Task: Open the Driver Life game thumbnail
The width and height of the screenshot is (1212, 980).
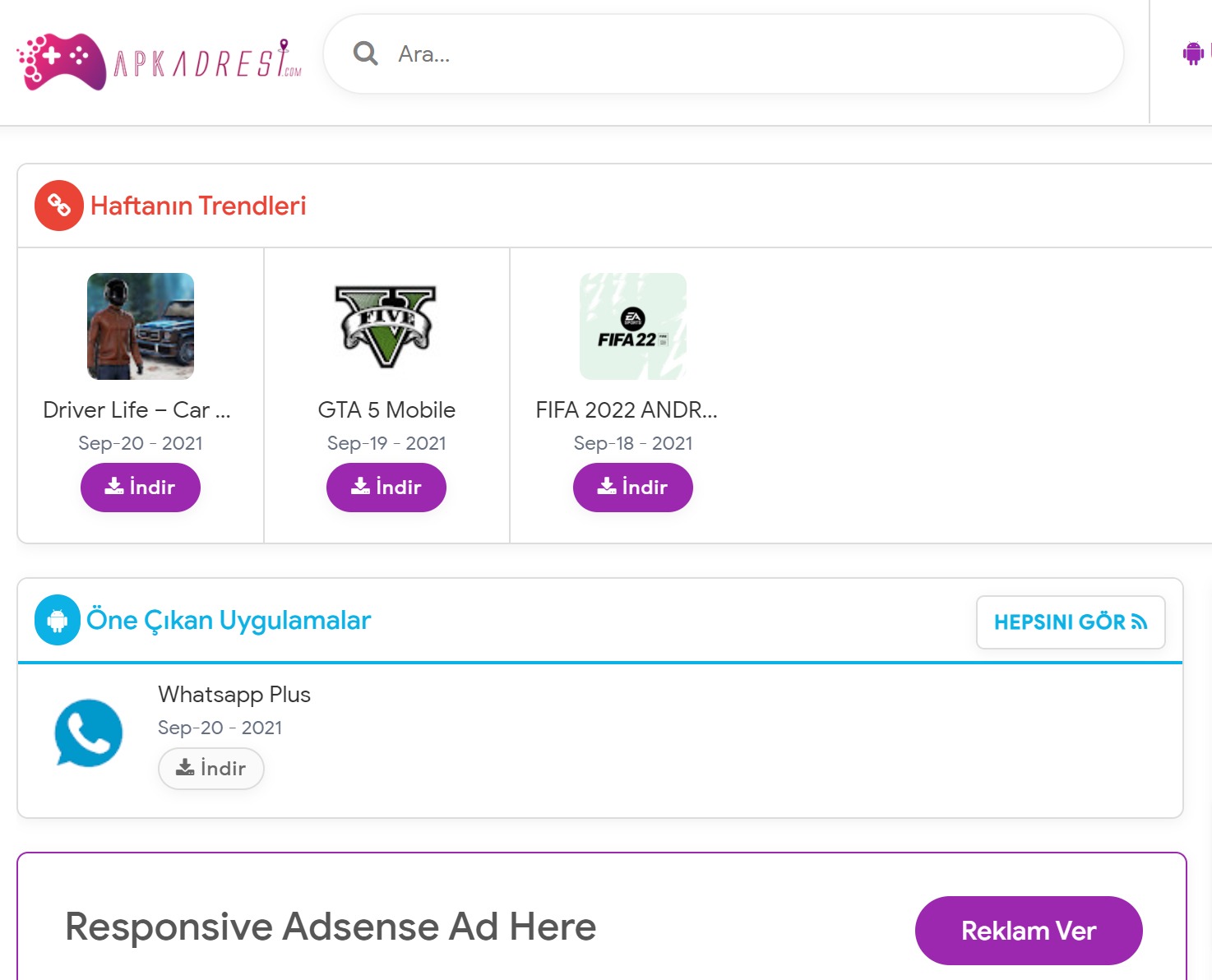Action: click(x=141, y=326)
